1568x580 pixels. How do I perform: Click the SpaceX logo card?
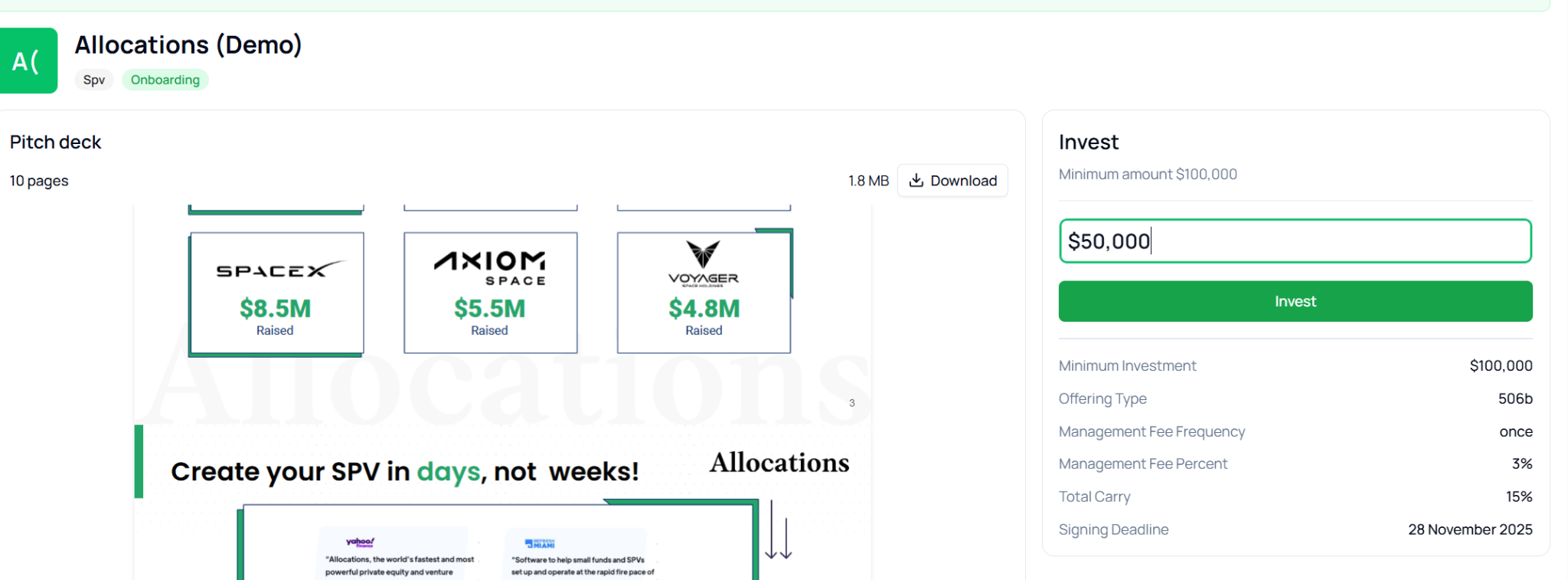pos(276,293)
